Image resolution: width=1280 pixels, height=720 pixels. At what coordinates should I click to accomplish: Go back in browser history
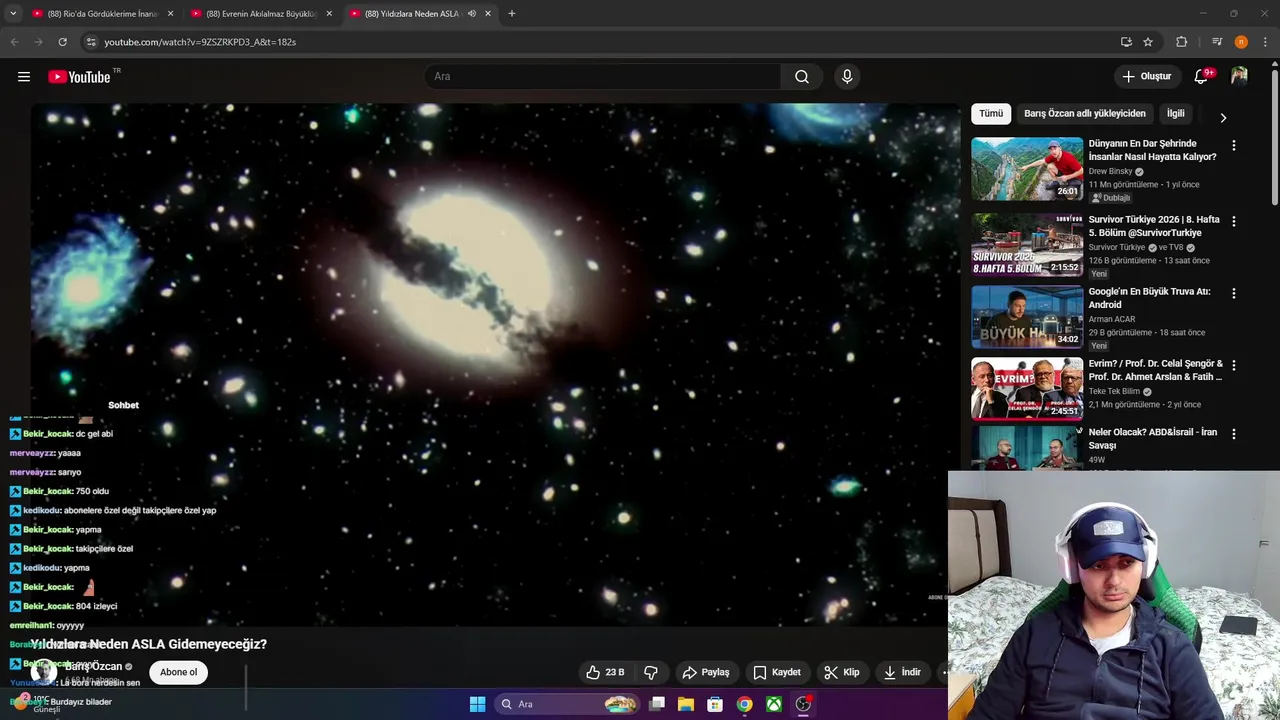coord(14,42)
